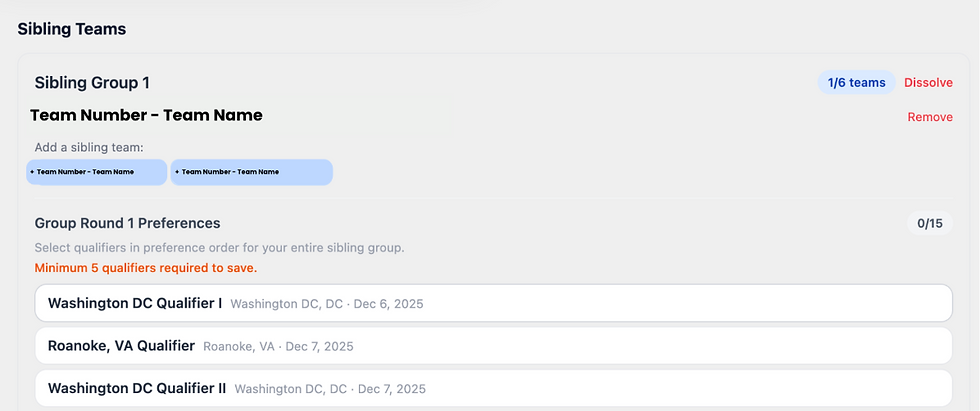Click the bold Team Number - Team Name heading
The image size is (980, 411).
[x=146, y=116]
